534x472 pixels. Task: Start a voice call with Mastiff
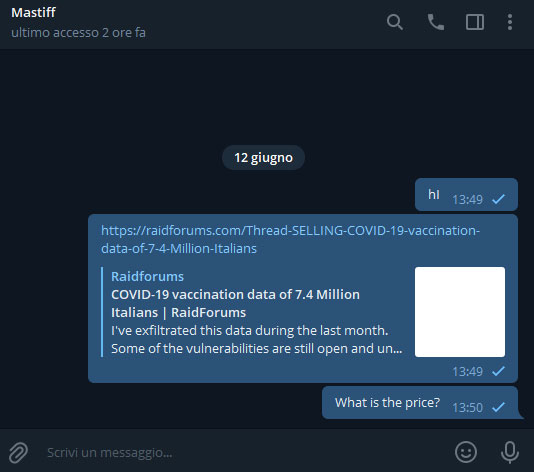[x=436, y=22]
